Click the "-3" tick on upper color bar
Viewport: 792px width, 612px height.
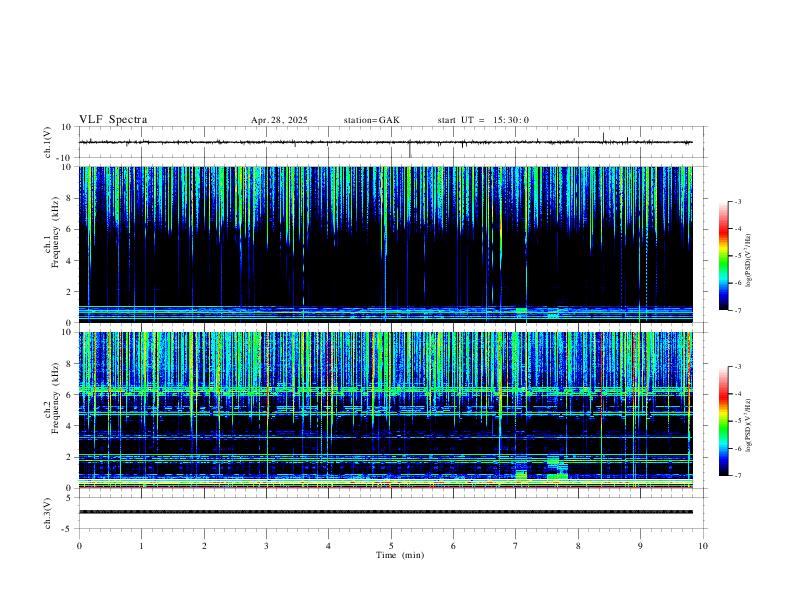[737, 201]
